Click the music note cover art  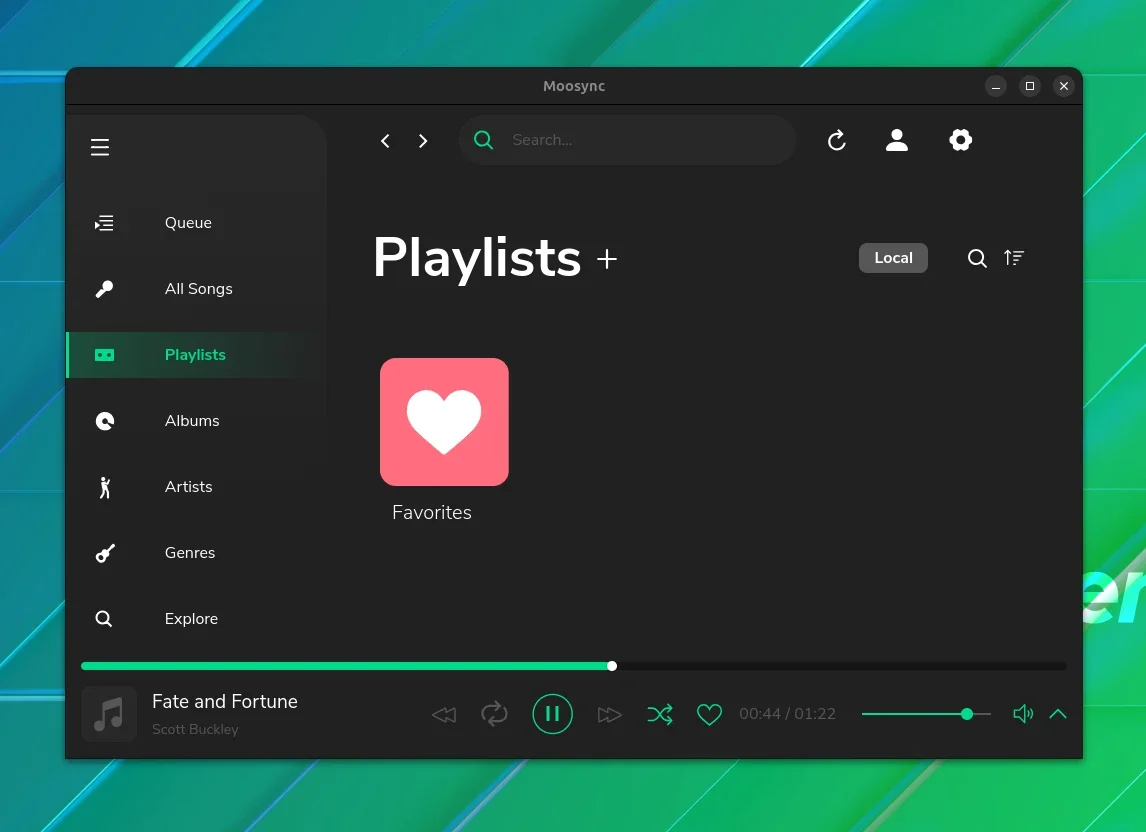pos(109,714)
